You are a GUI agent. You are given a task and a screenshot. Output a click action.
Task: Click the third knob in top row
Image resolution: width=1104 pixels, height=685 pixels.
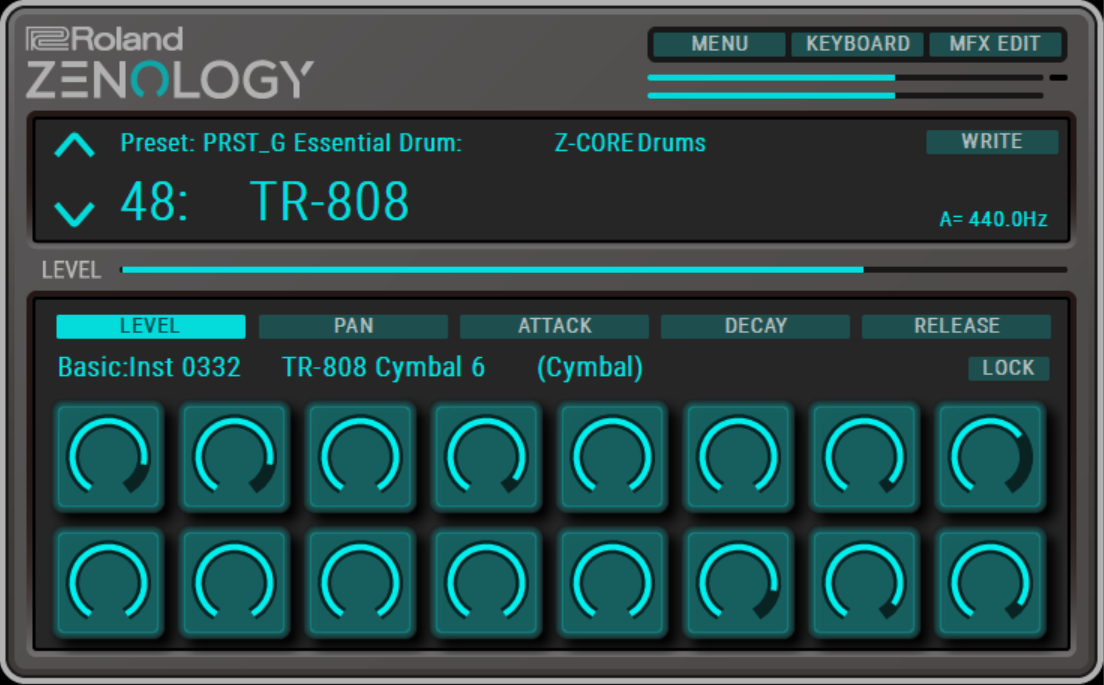click(360, 456)
